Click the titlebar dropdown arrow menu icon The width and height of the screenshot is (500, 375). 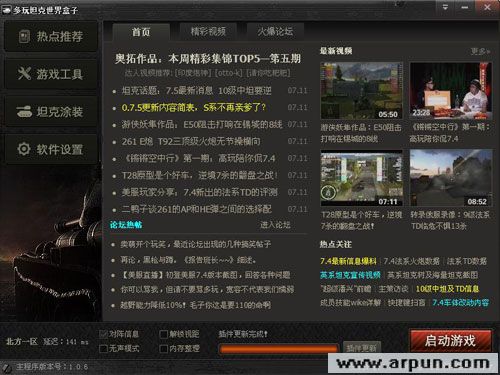tap(445, 7)
